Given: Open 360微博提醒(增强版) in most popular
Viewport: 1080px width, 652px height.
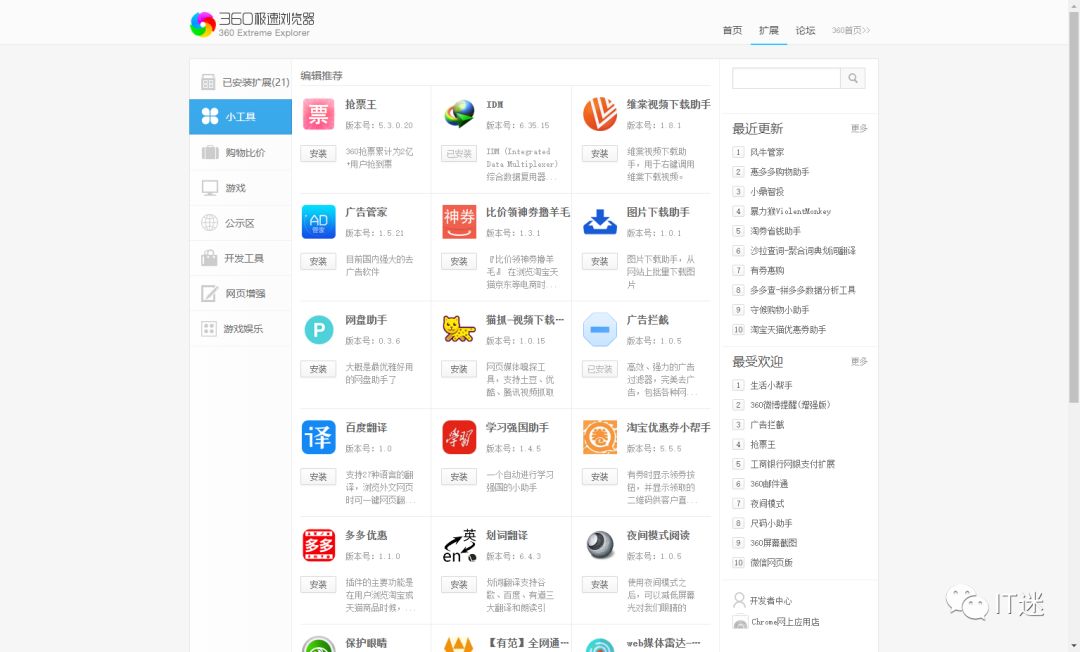Looking at the screenshot, I should tap(790, 405).
